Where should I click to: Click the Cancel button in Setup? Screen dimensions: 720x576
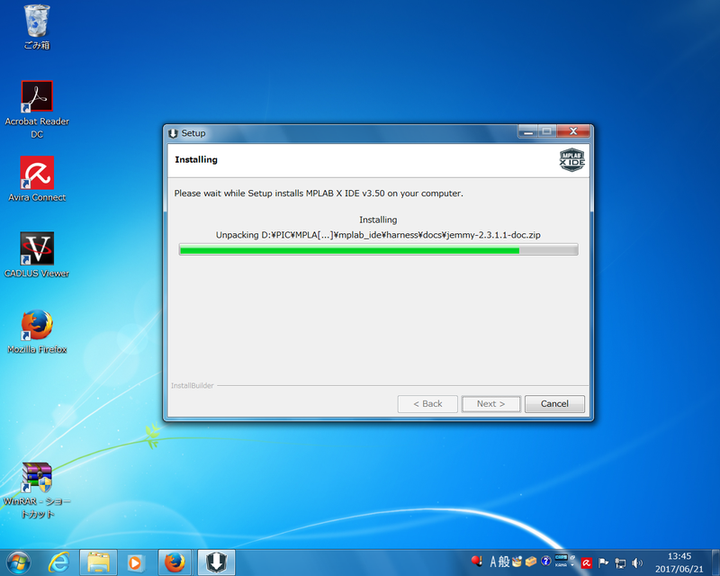[554, 404]
